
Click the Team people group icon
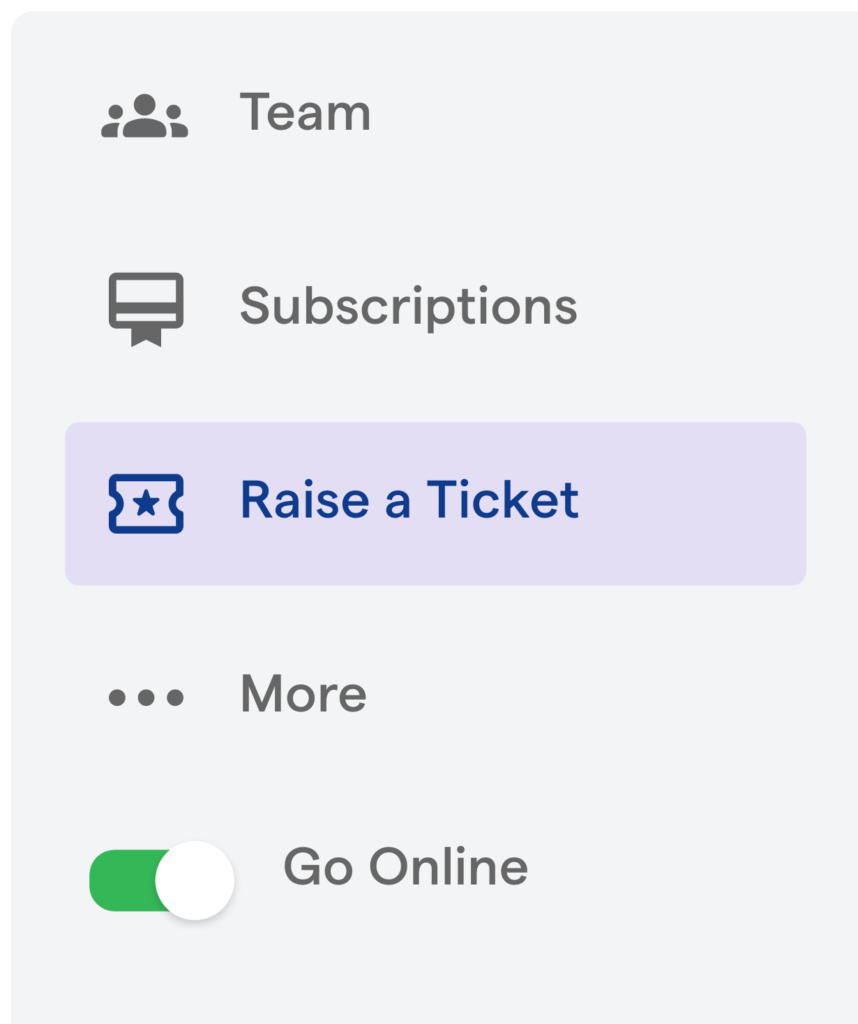145,116
